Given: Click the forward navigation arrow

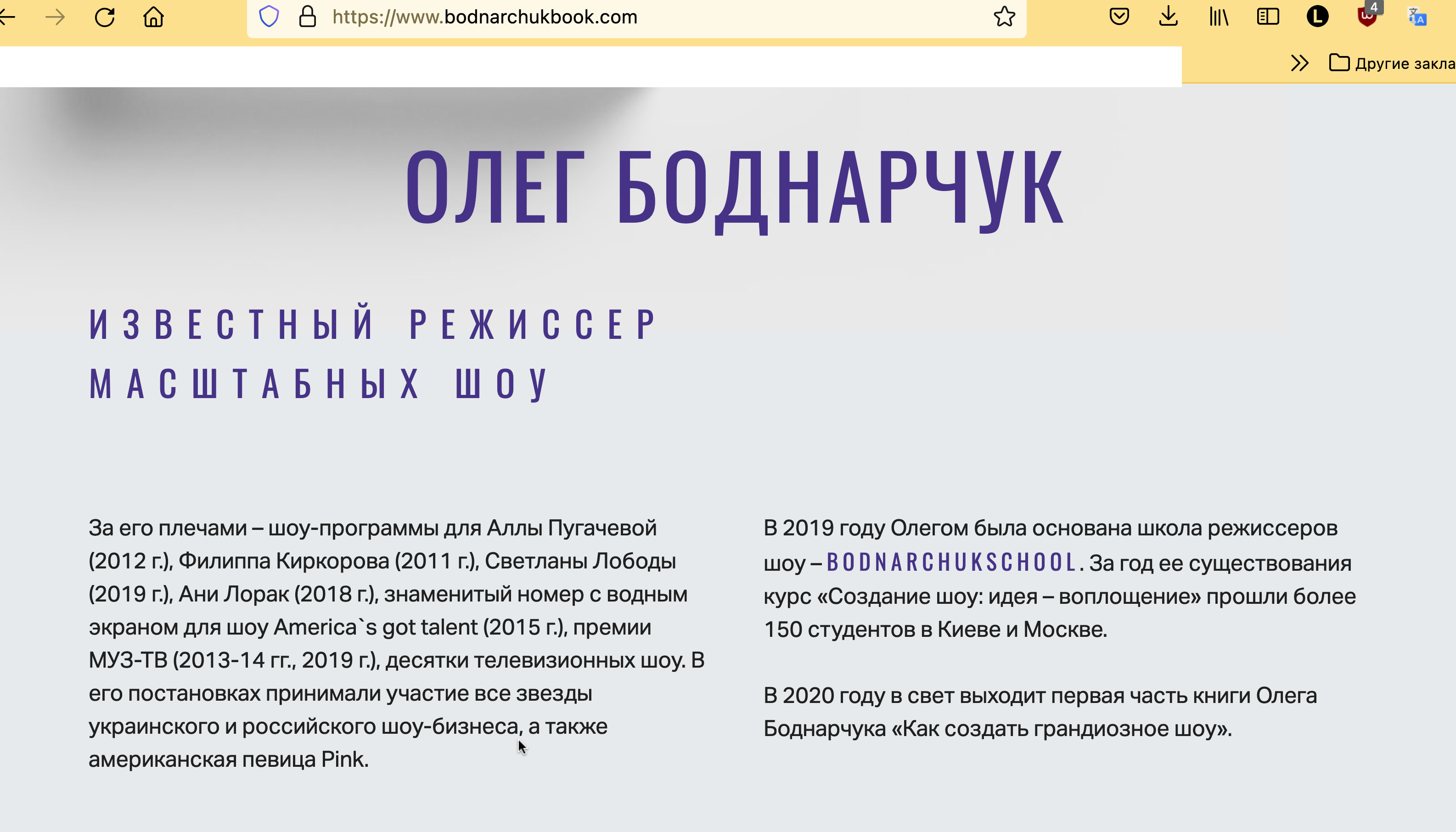Looking at the screenshot, I should tap(56, 17).
